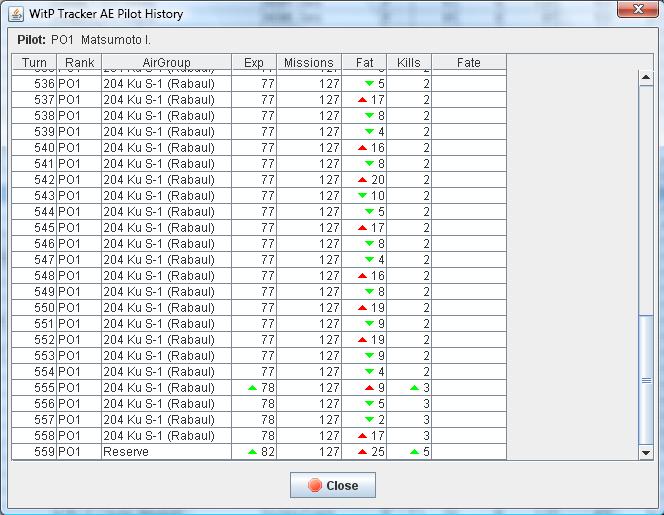
Task: Click green down arrow in turn 544 Fat
Action: 369,211
